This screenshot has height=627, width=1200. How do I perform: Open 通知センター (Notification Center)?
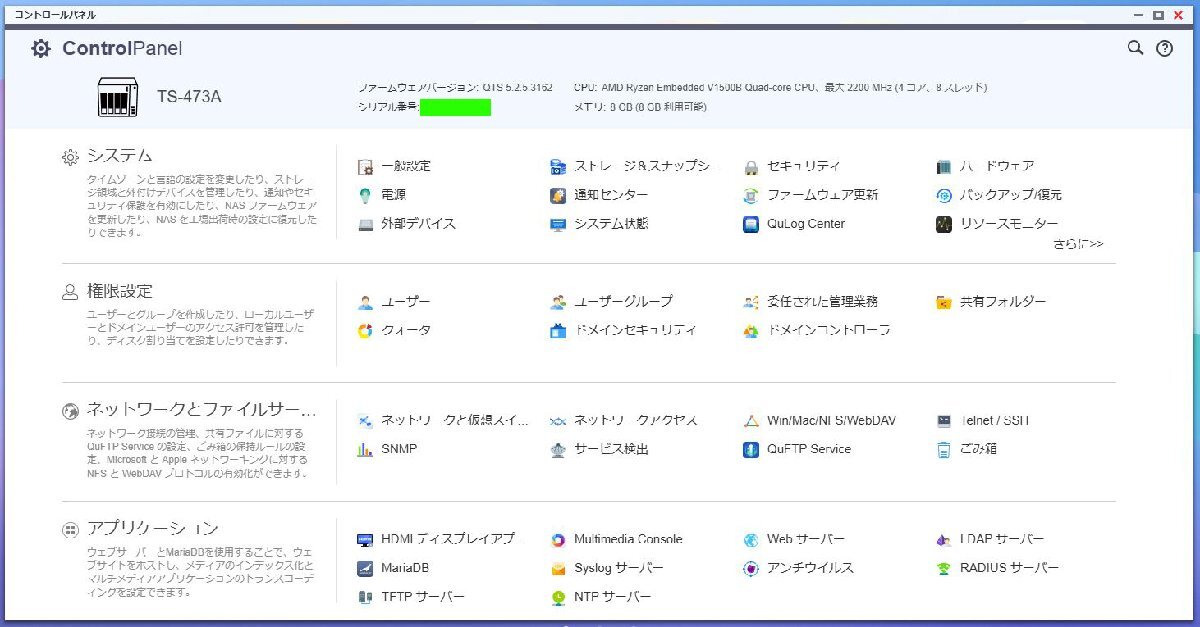click(x=599, y=195)
